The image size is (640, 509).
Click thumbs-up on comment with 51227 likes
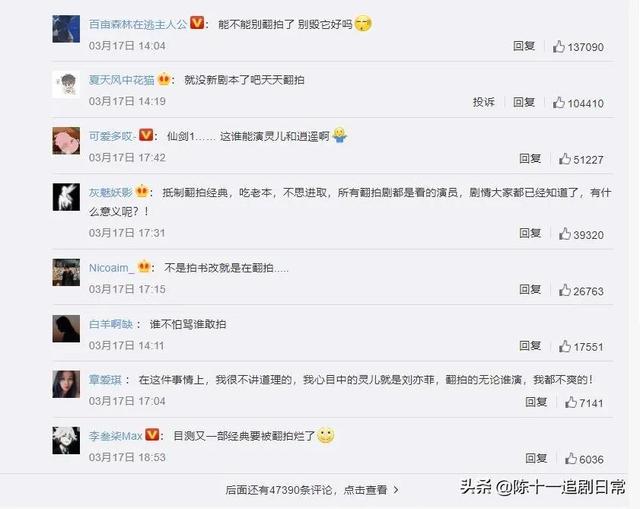[581, 159]
